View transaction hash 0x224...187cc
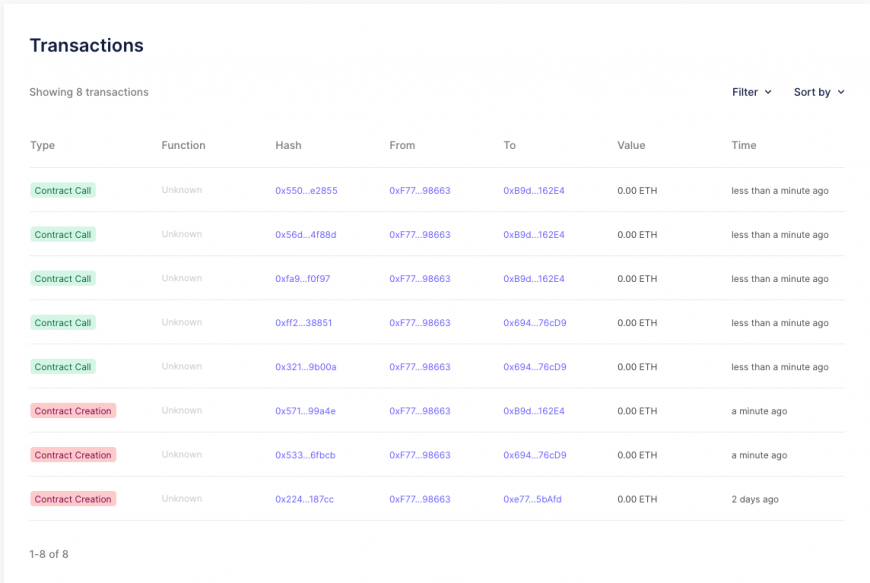870x583 pixels. (304, 499)
